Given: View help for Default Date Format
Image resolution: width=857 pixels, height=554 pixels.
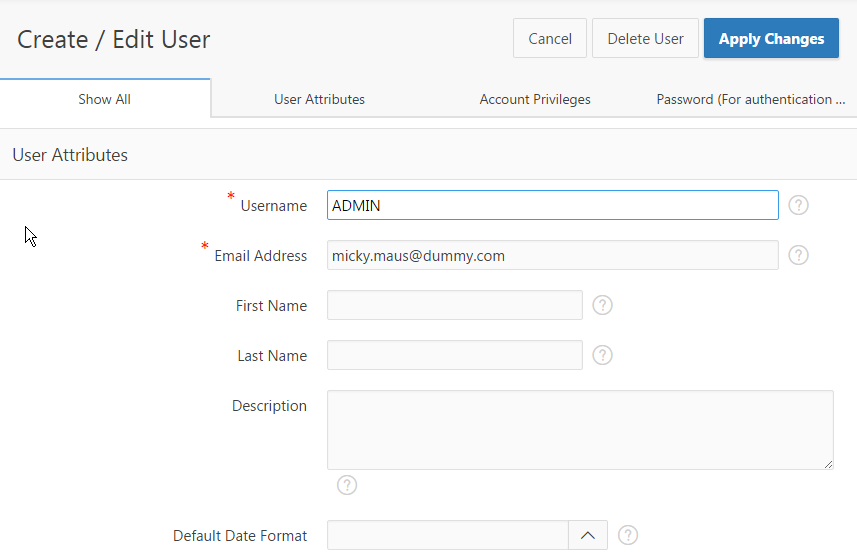Looking at the screenshot, I should tap(628, 535).
